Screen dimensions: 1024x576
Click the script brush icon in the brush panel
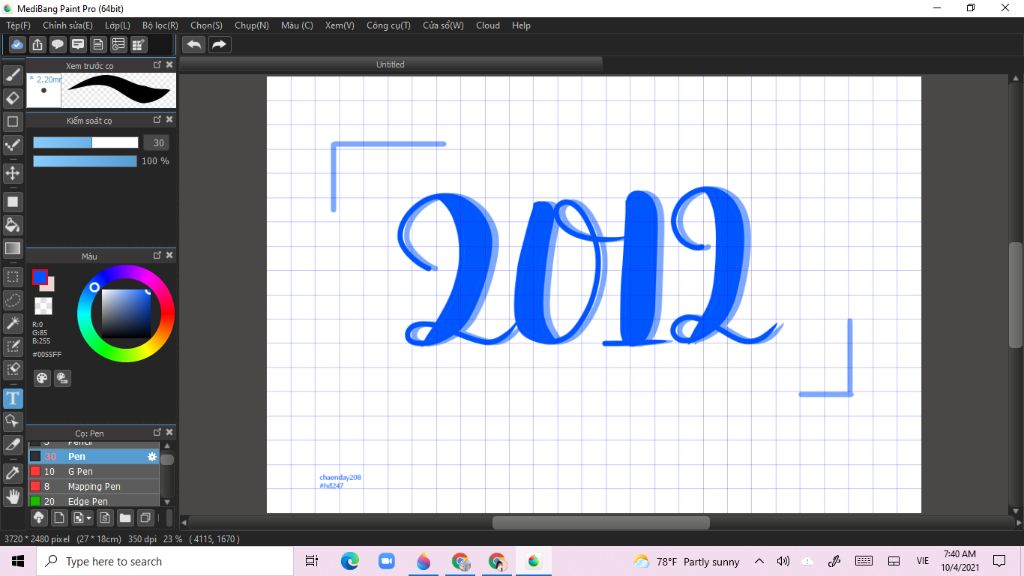(x=104, y=518)
